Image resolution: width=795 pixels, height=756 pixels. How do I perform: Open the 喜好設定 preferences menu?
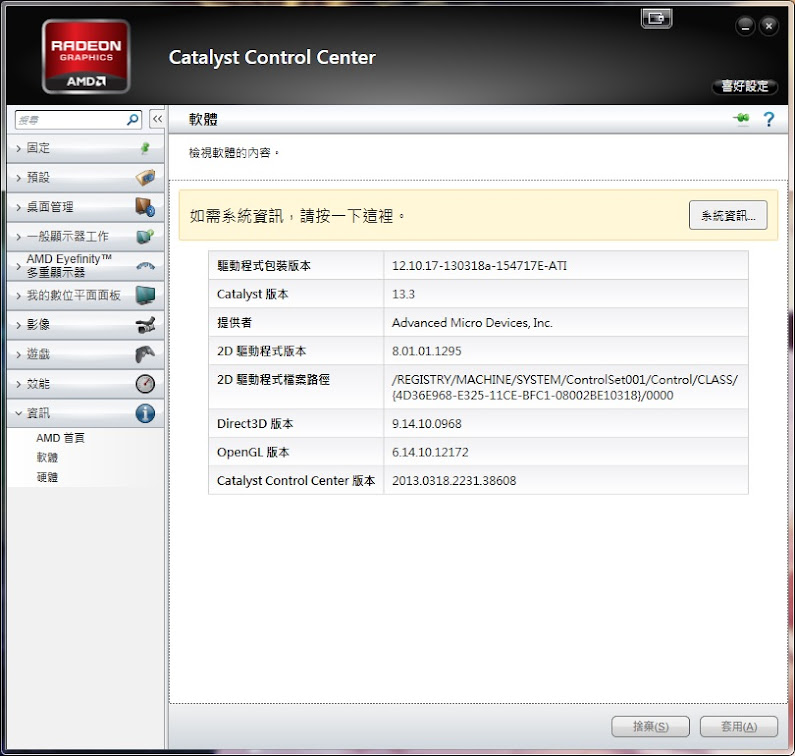pos(744,86)
